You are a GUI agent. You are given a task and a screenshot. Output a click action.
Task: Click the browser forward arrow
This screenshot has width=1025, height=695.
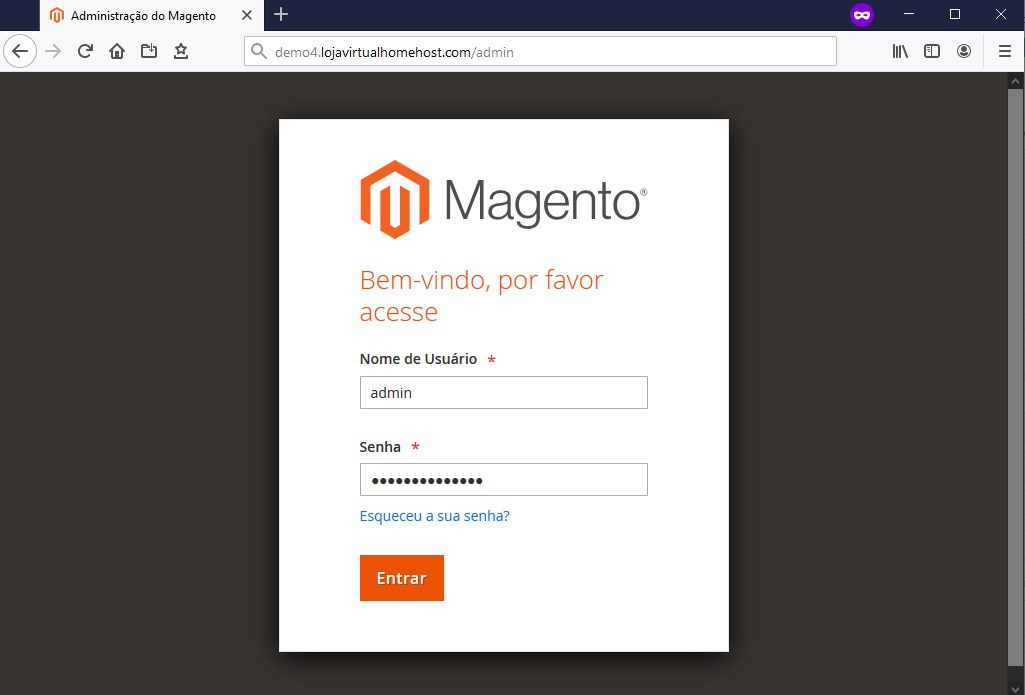pyautogui.click(x=53, y=51)
